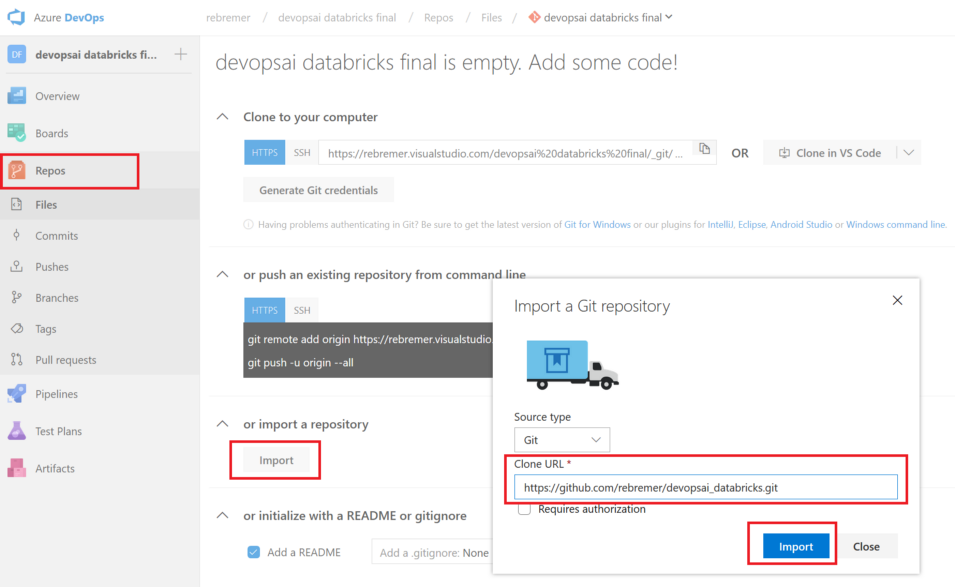
Task: Collapse the push an existing repository section
Action: 223,275
